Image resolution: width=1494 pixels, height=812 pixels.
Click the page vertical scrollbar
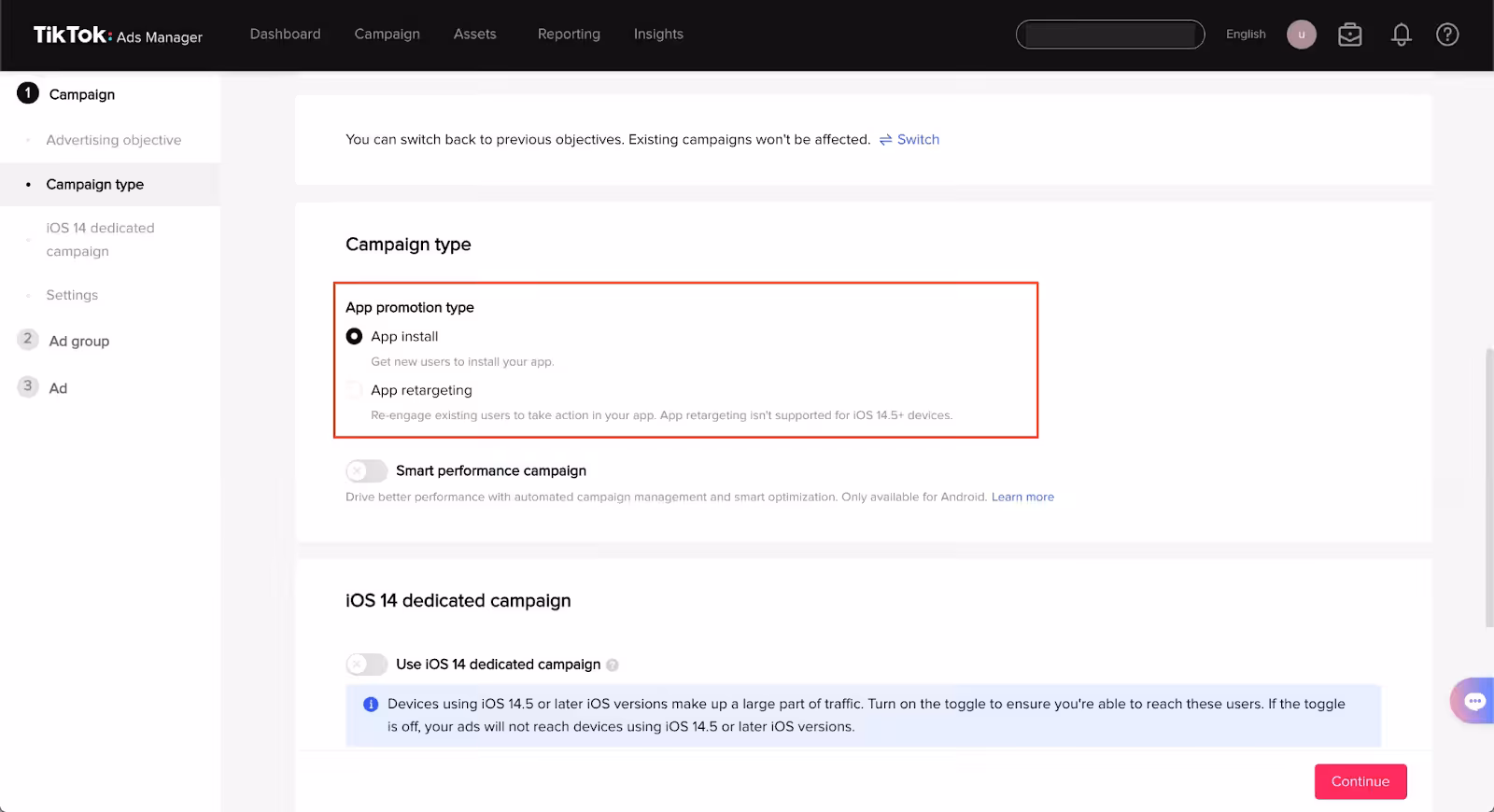tap(1488, 487)
